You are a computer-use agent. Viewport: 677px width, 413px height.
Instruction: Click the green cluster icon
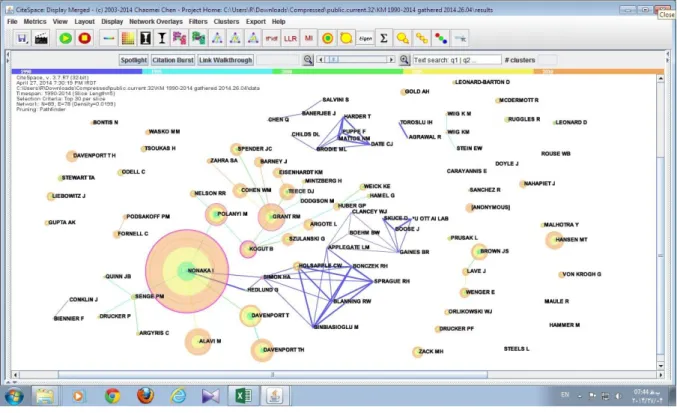coord(198,38)
